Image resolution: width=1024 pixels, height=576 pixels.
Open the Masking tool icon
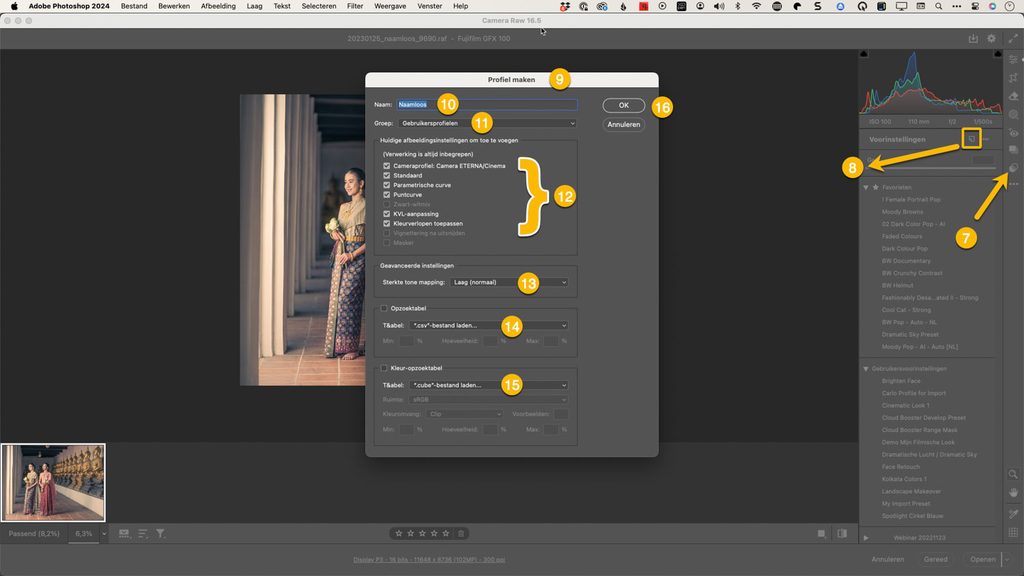coord(1013,114)
